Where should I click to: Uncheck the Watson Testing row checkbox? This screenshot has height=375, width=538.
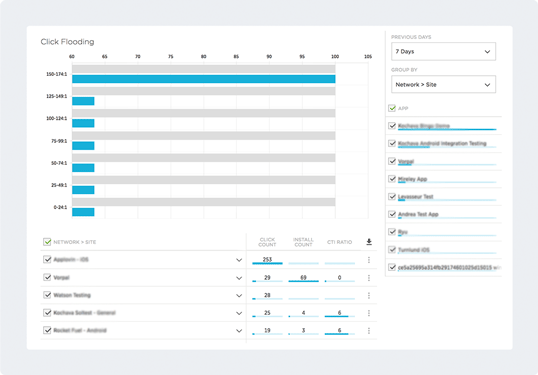click(47, 295)
